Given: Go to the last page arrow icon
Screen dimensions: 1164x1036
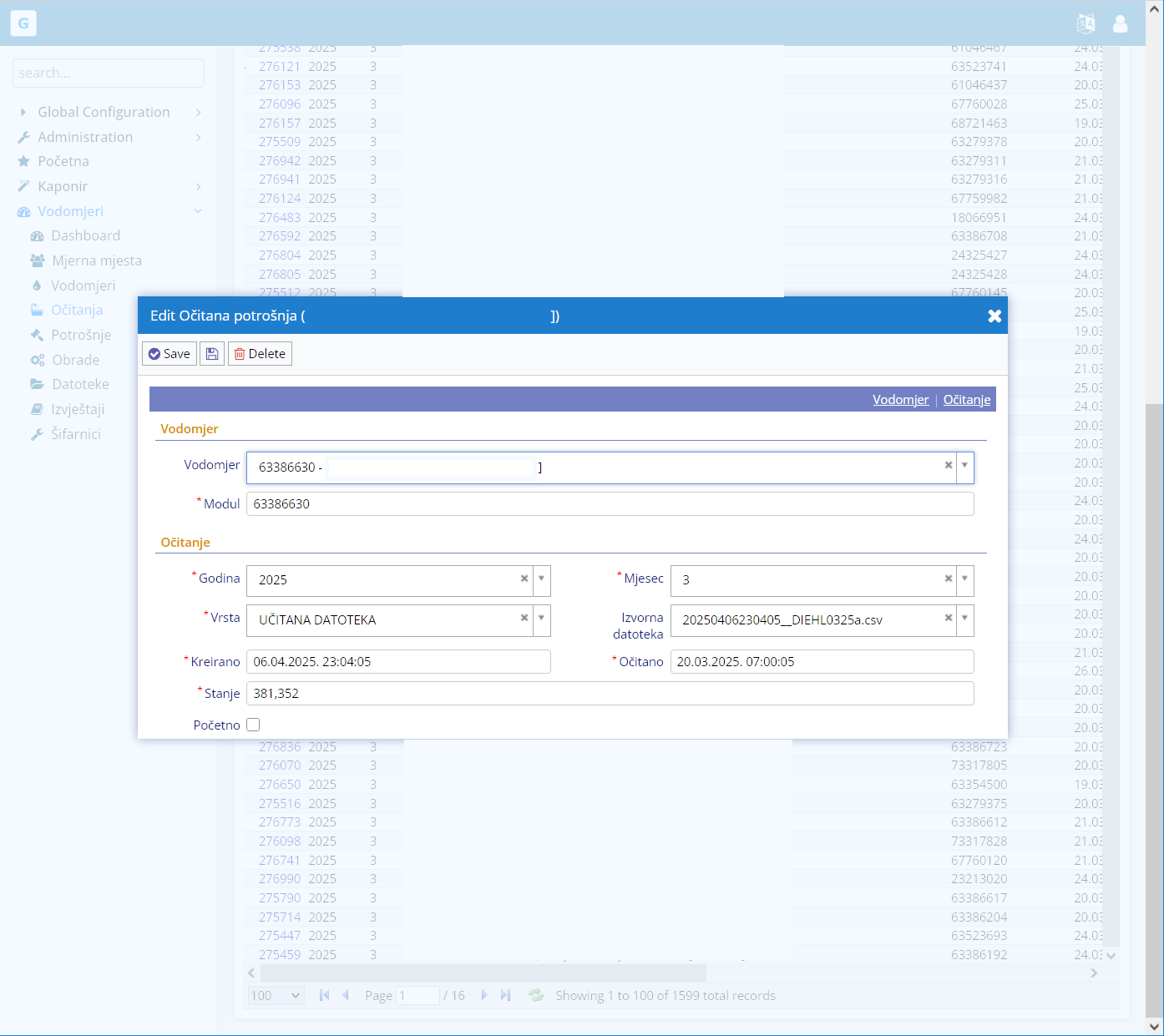Looking at the screenshot, I should tap(505, 995).
